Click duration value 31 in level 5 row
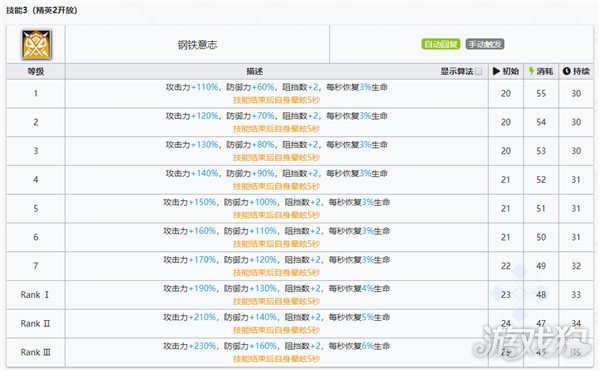 [x=576, y=208]
